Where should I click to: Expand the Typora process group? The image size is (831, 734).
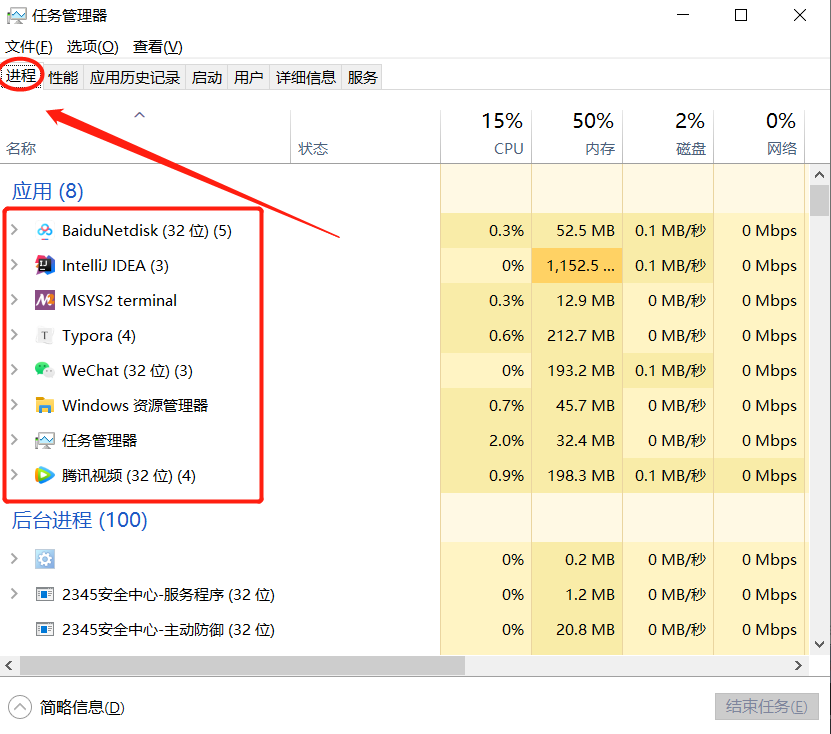coord(15,335)
